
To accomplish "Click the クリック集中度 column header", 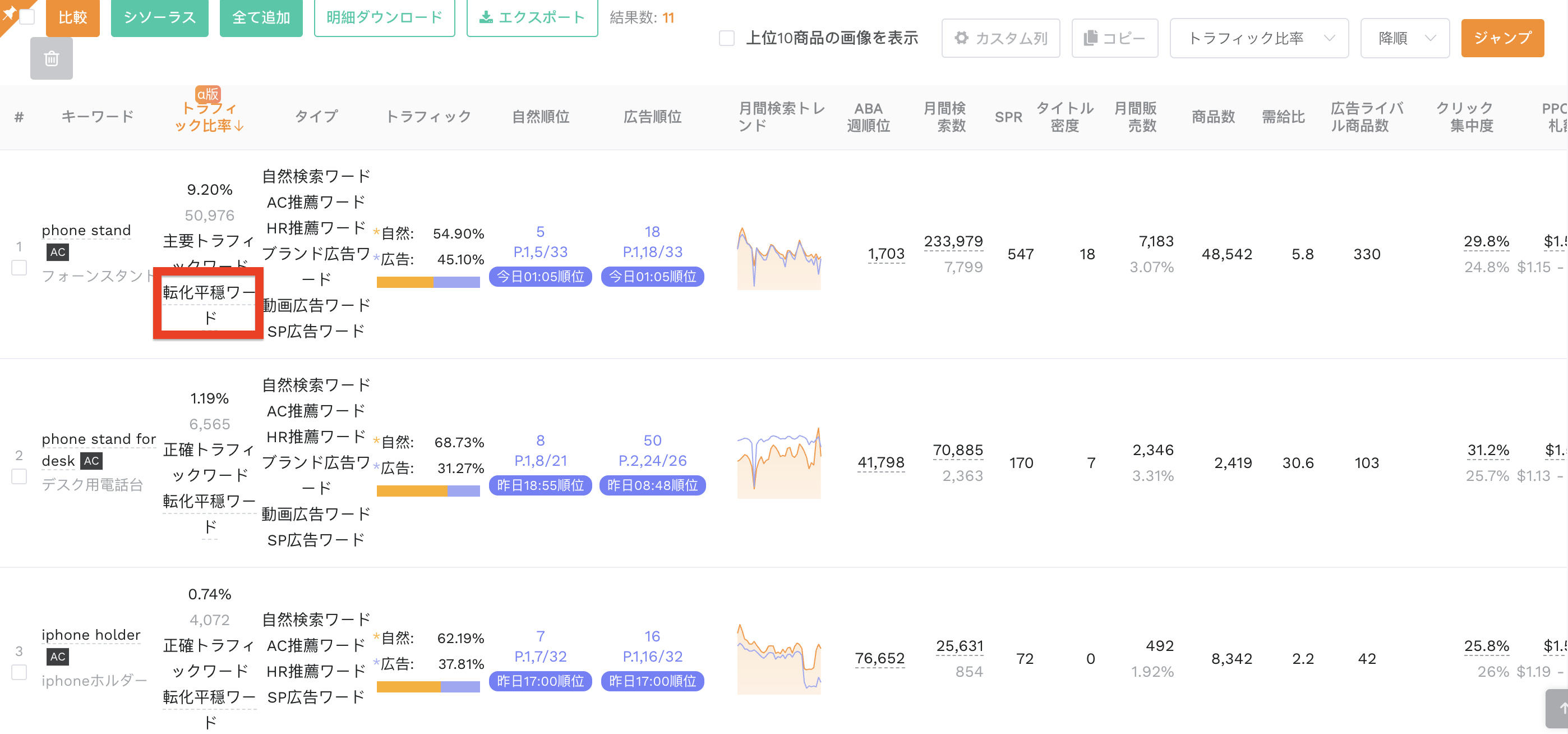I will coord(1464,116).
